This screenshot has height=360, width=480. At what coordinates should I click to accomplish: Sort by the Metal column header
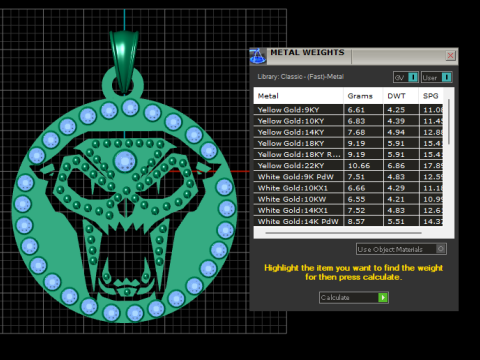pos(298,96)
